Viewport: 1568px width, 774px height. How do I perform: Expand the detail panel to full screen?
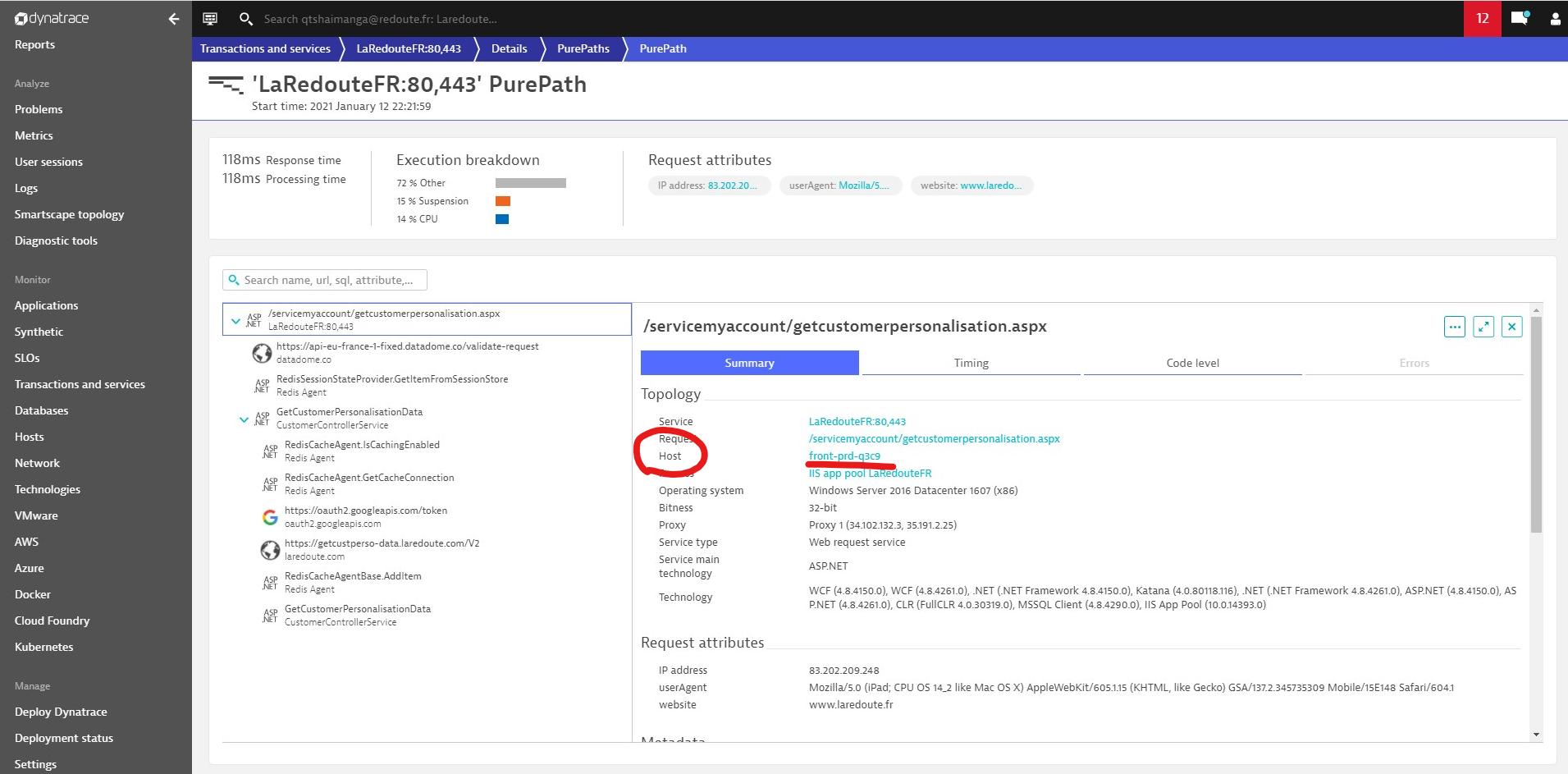[1483, 327]
